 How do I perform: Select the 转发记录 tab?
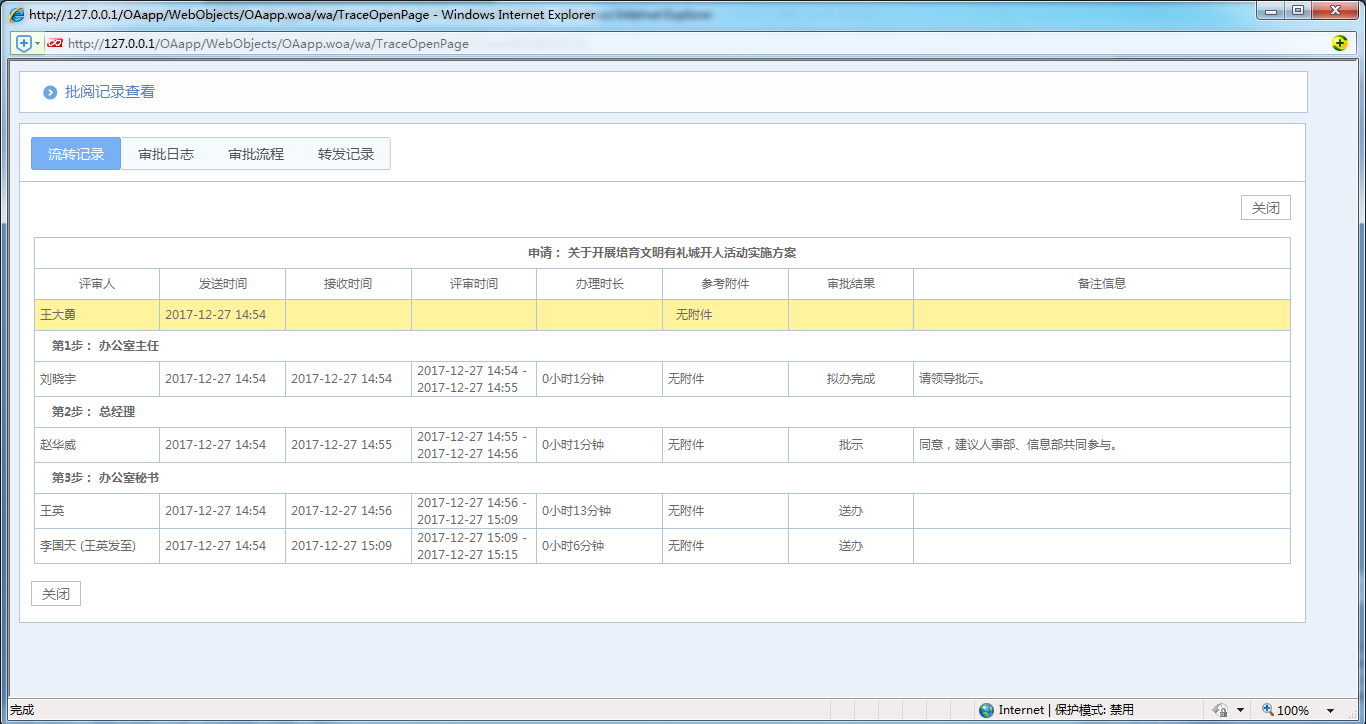tap(346, 154)
